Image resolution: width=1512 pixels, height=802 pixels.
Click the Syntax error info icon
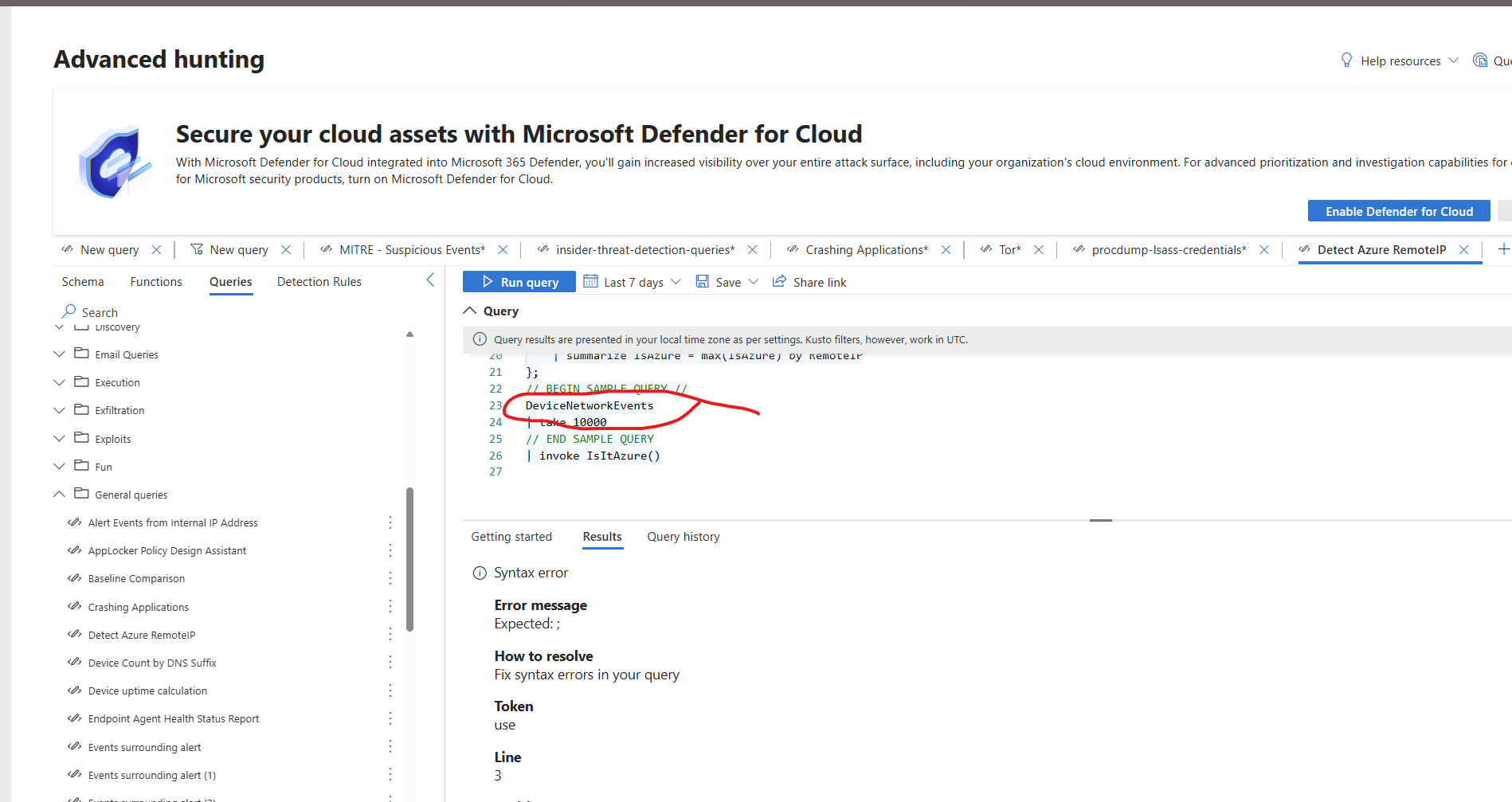pyautogui.click(x=480, y=573)
